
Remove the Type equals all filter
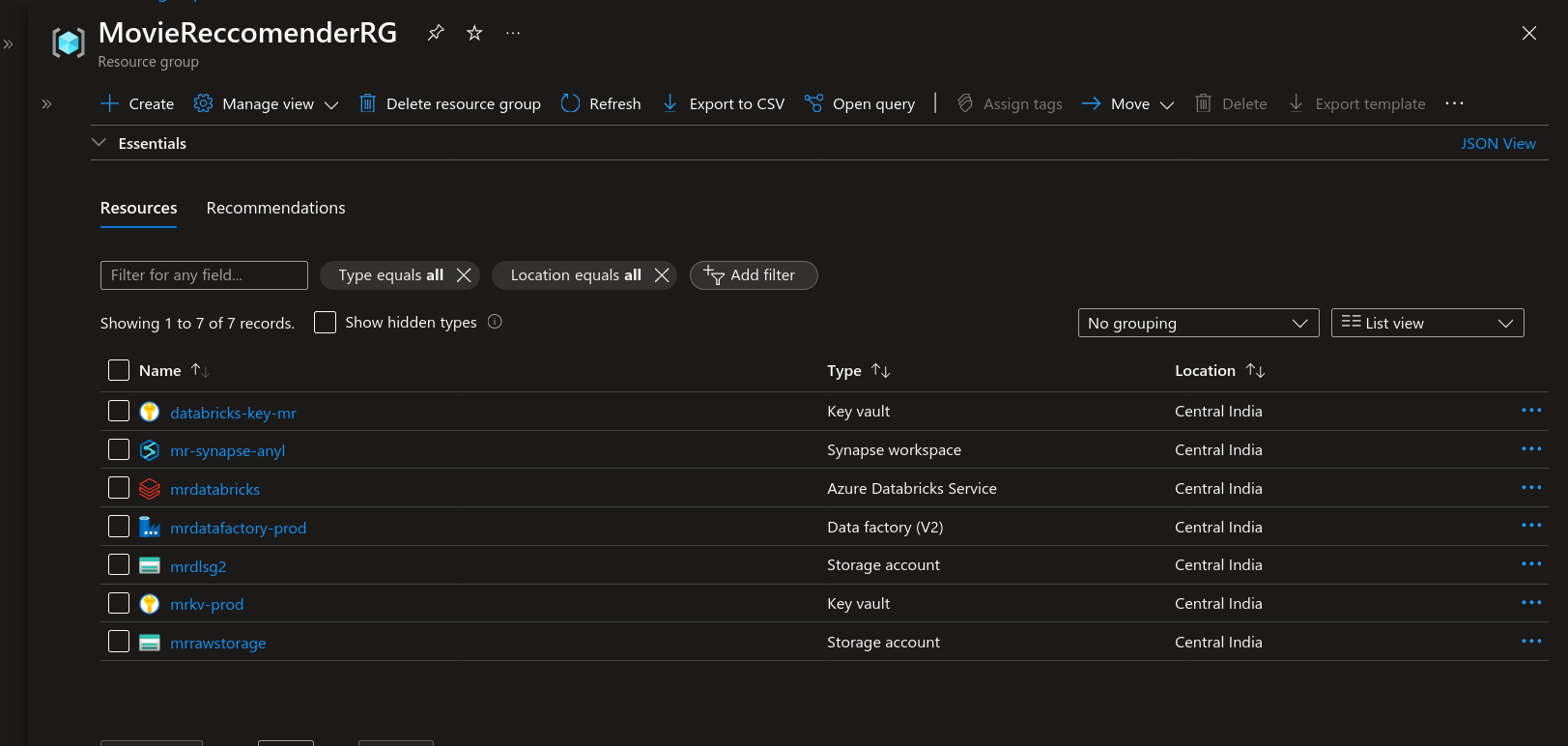(x=464, y=275)
